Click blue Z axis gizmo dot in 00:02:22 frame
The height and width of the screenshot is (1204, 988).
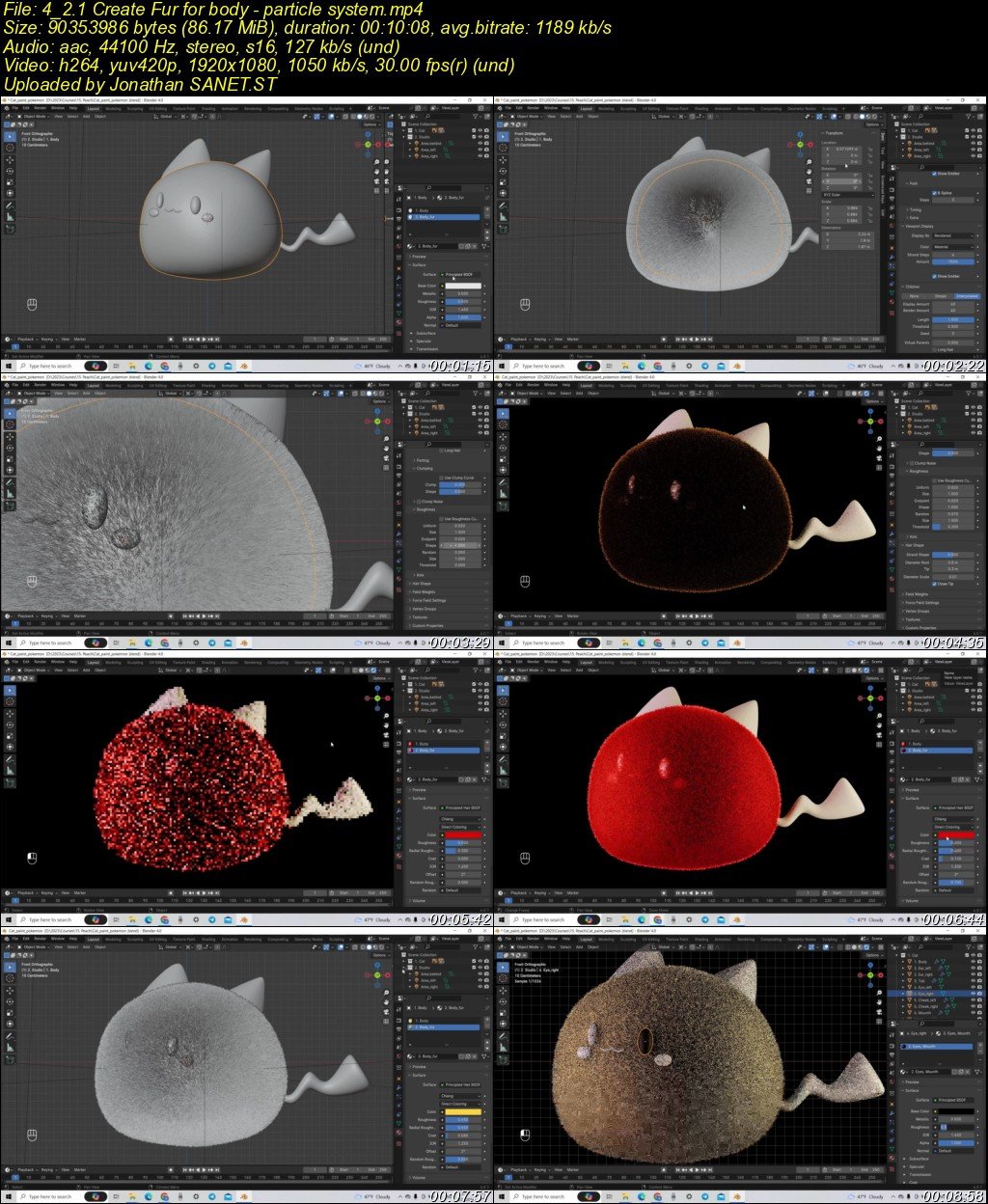(800, 134)
